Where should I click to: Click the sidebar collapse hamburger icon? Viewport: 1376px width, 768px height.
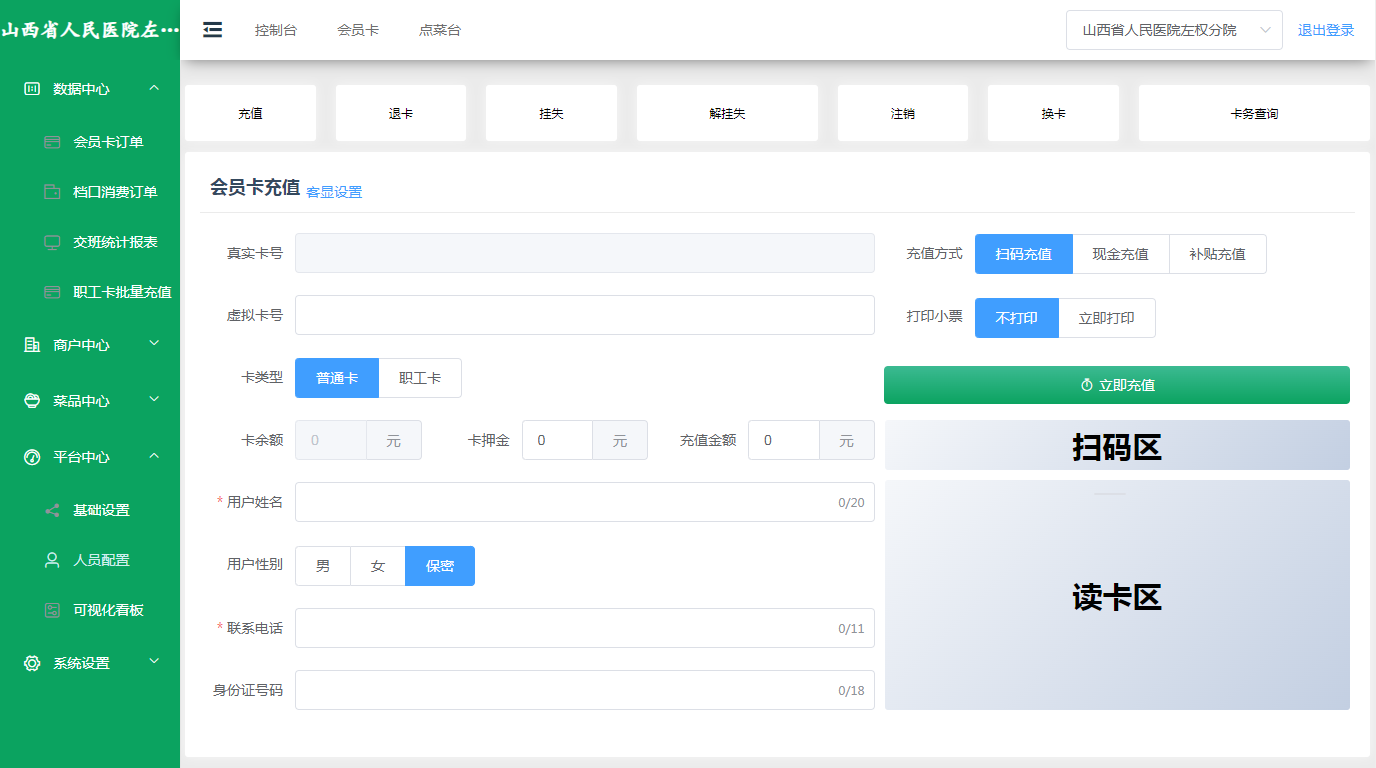(212, 30)
